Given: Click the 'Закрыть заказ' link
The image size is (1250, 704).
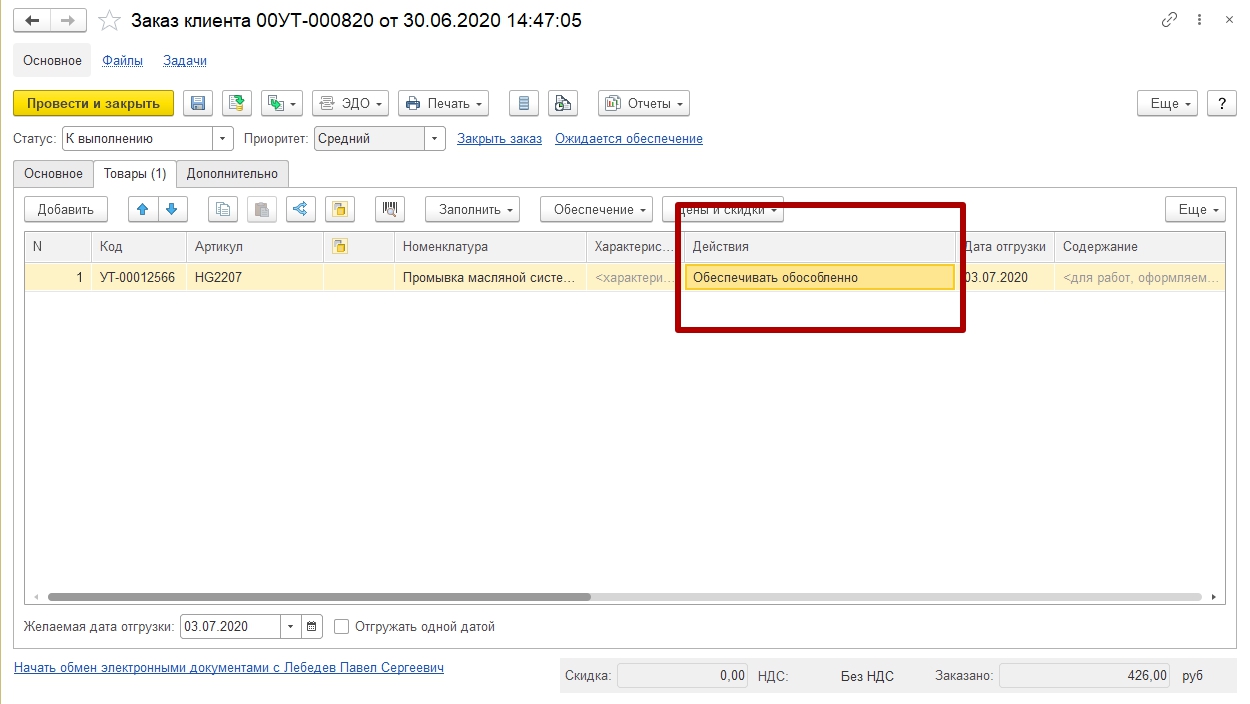Looking at the screenshot, I should [x=499, y=139].
